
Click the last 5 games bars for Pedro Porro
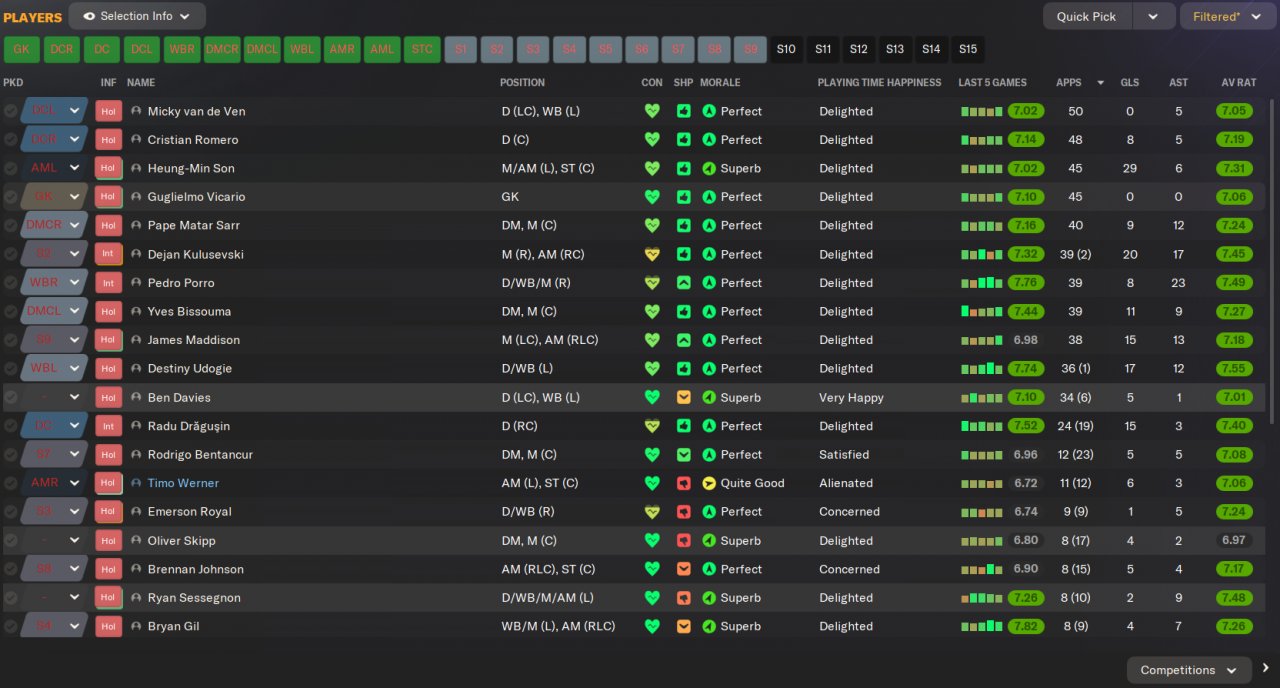981,283
